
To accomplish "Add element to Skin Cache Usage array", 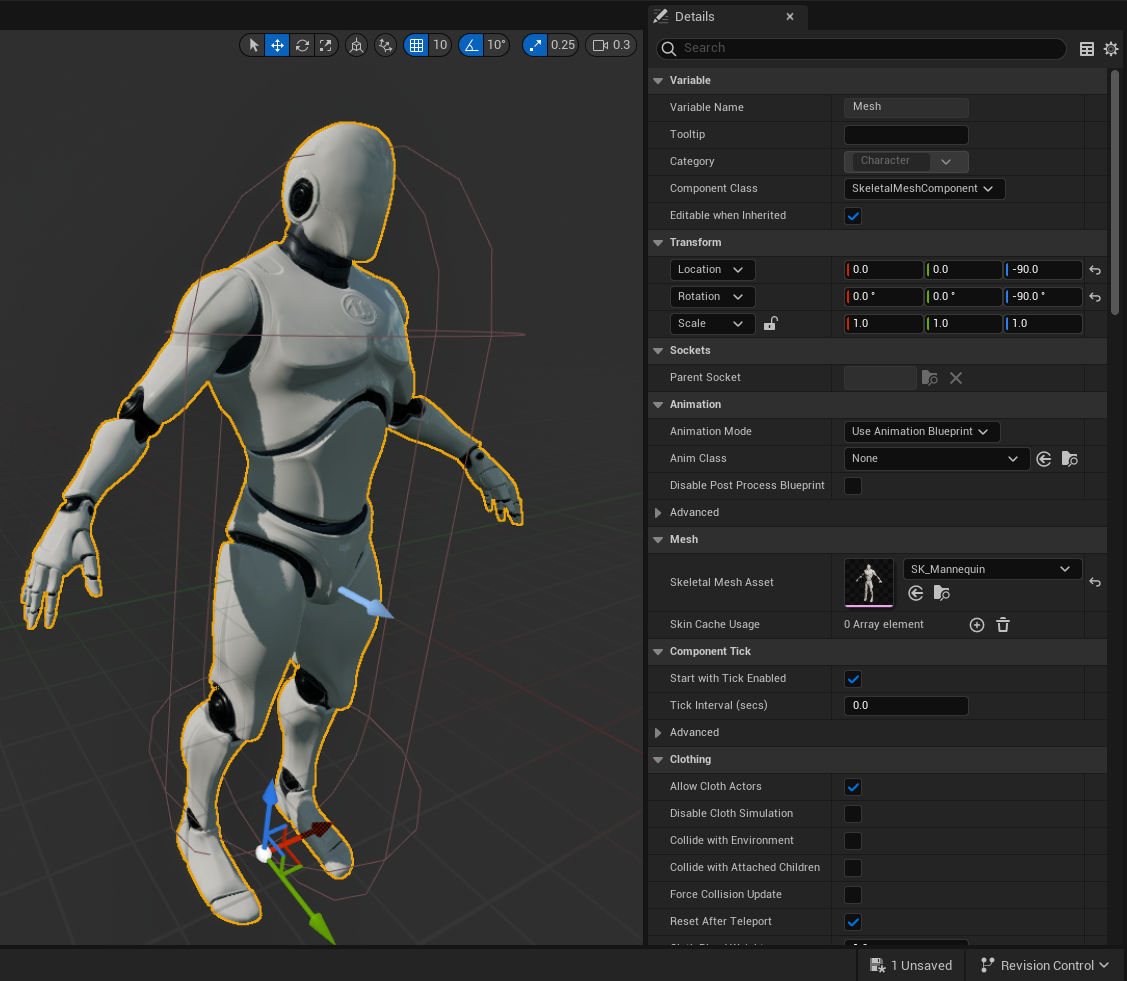I will coord(977,625).
